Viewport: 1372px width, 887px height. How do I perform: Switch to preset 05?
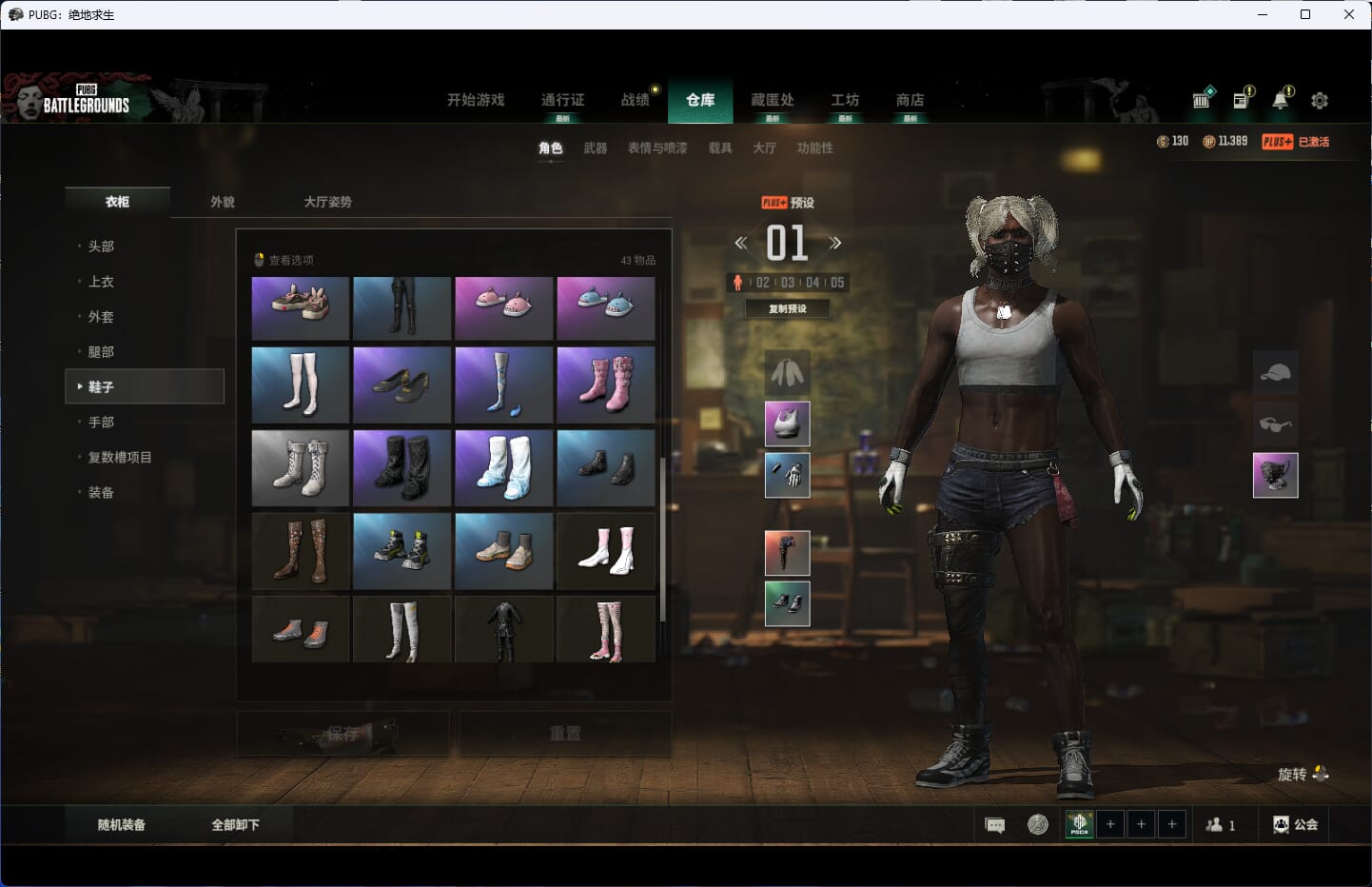[x=837, y=283]
